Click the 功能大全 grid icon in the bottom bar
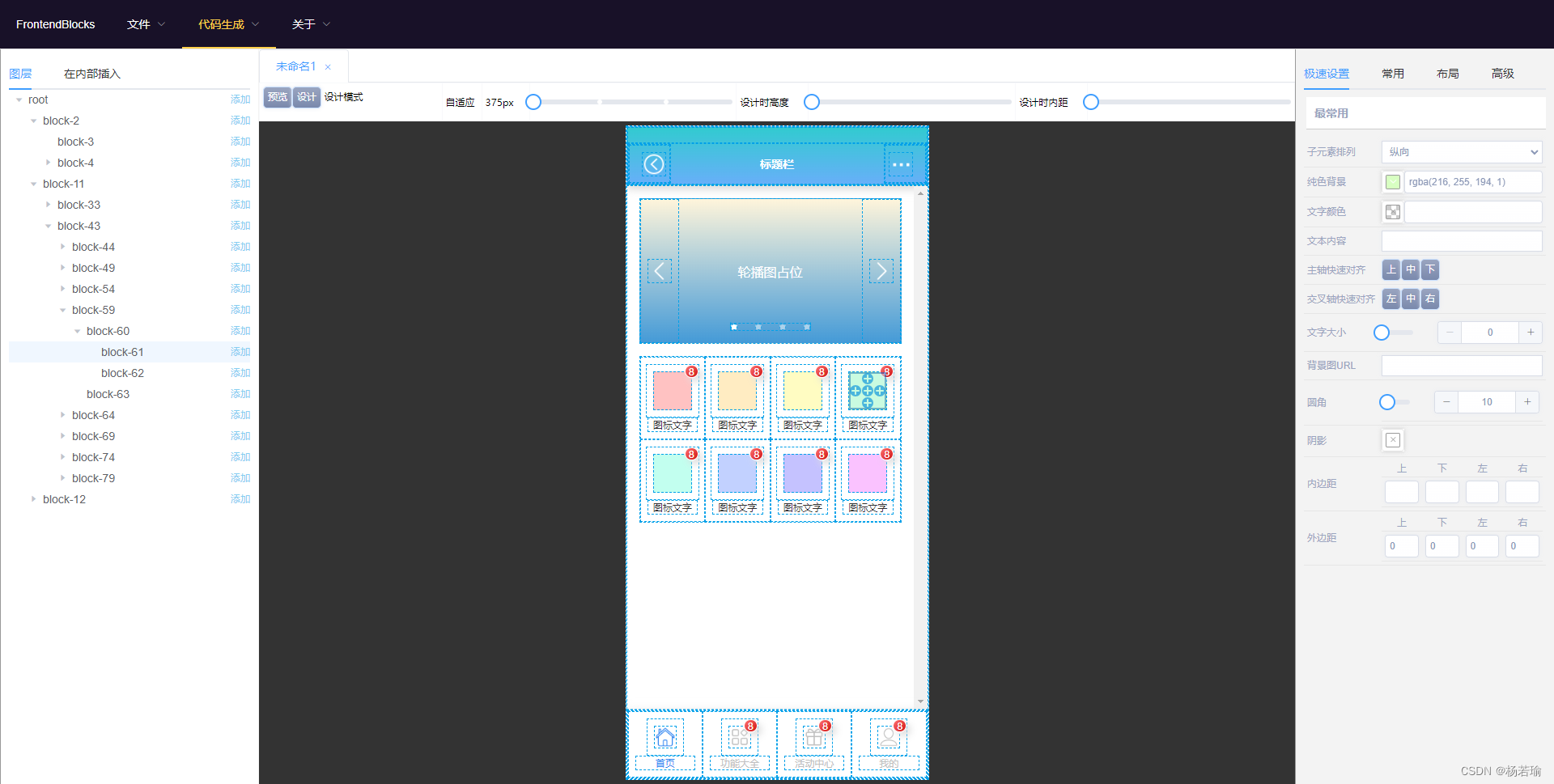Viewport: 1554px width, 784px height. 739,736
